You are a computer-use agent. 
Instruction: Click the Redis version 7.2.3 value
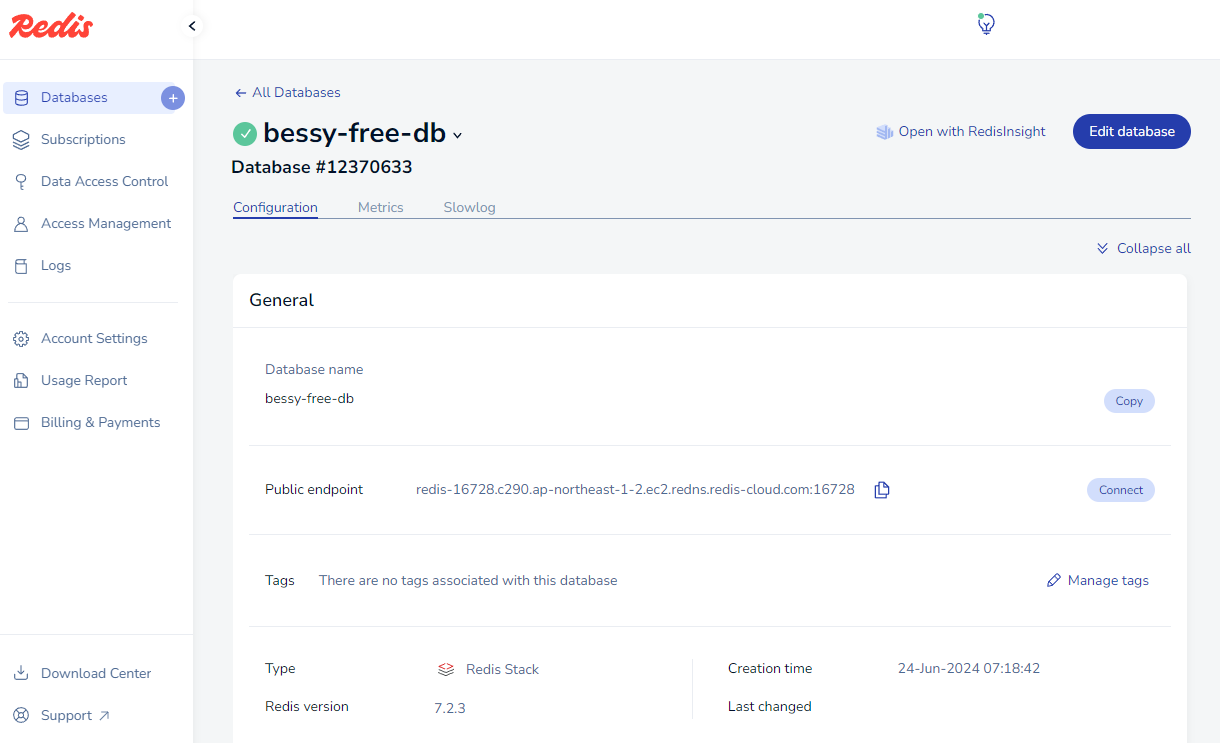tap(449, 708)
